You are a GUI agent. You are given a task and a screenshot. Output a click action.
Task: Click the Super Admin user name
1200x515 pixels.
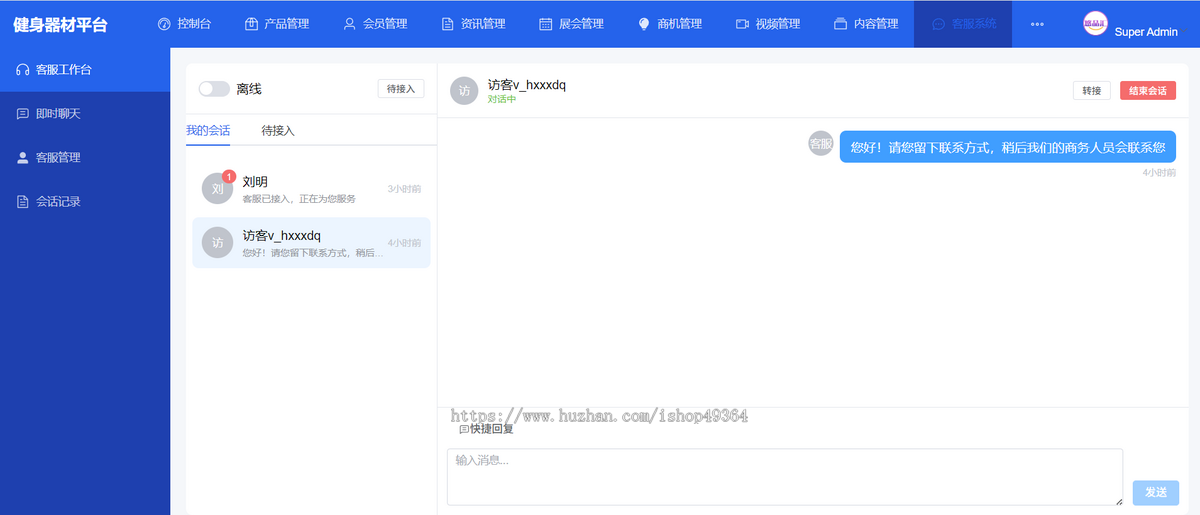coord(1146,32)
